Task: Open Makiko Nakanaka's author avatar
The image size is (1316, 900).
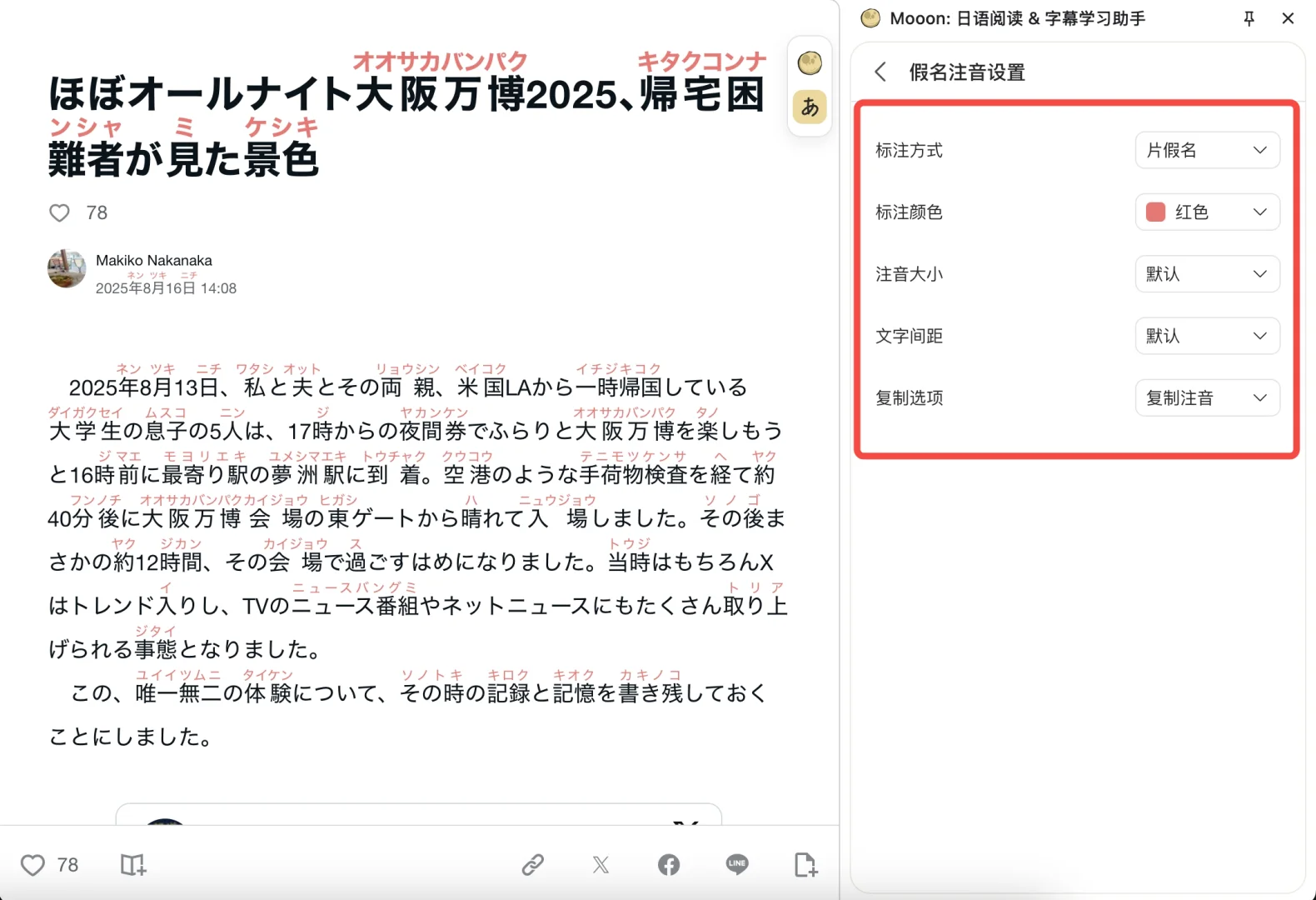Action: pyautogui.click(x=67, y=268)
